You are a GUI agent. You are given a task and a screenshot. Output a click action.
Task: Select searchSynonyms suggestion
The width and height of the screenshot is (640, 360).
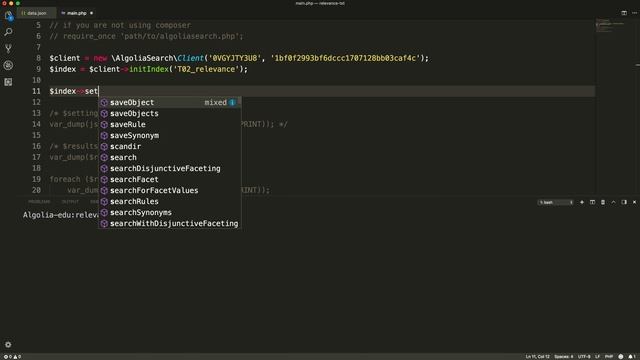pos(169,213)
